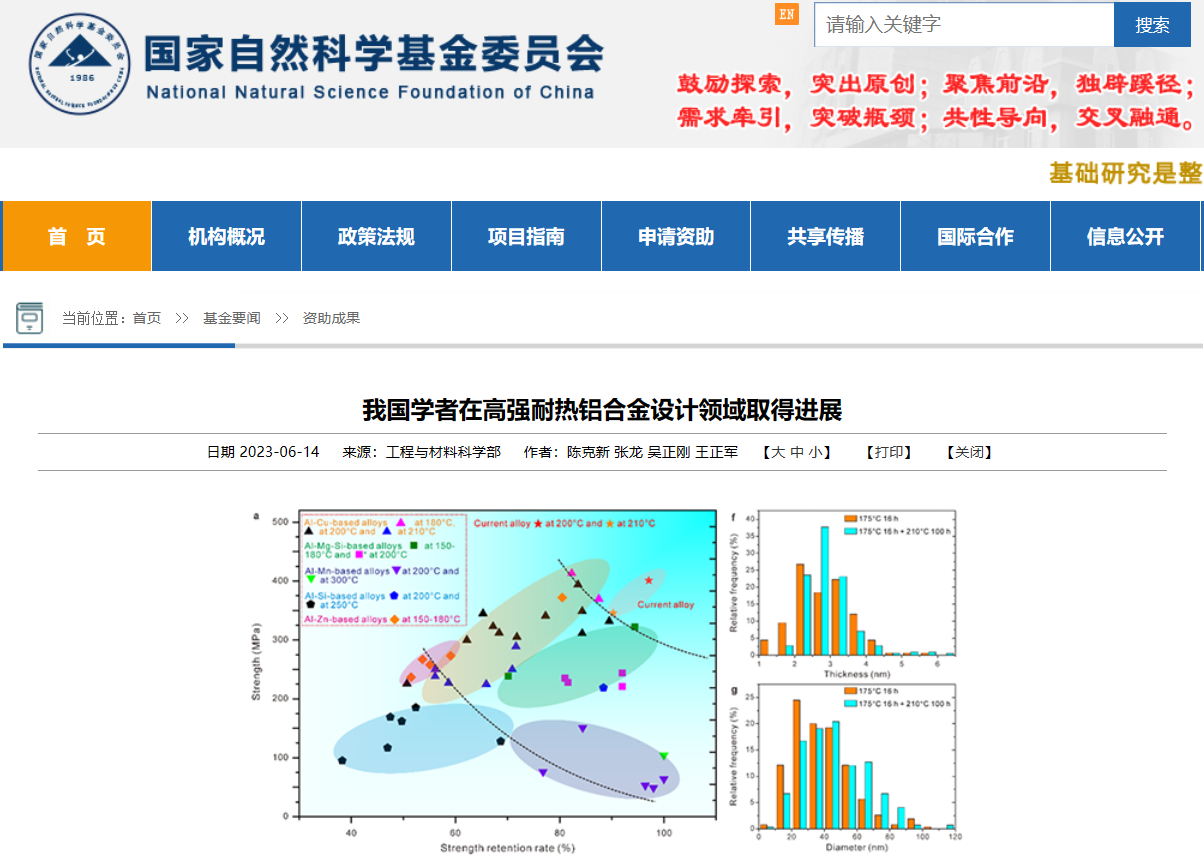Open the 机构概况 menu item
The image size is (1204, 858).
(x=226, y=237)
